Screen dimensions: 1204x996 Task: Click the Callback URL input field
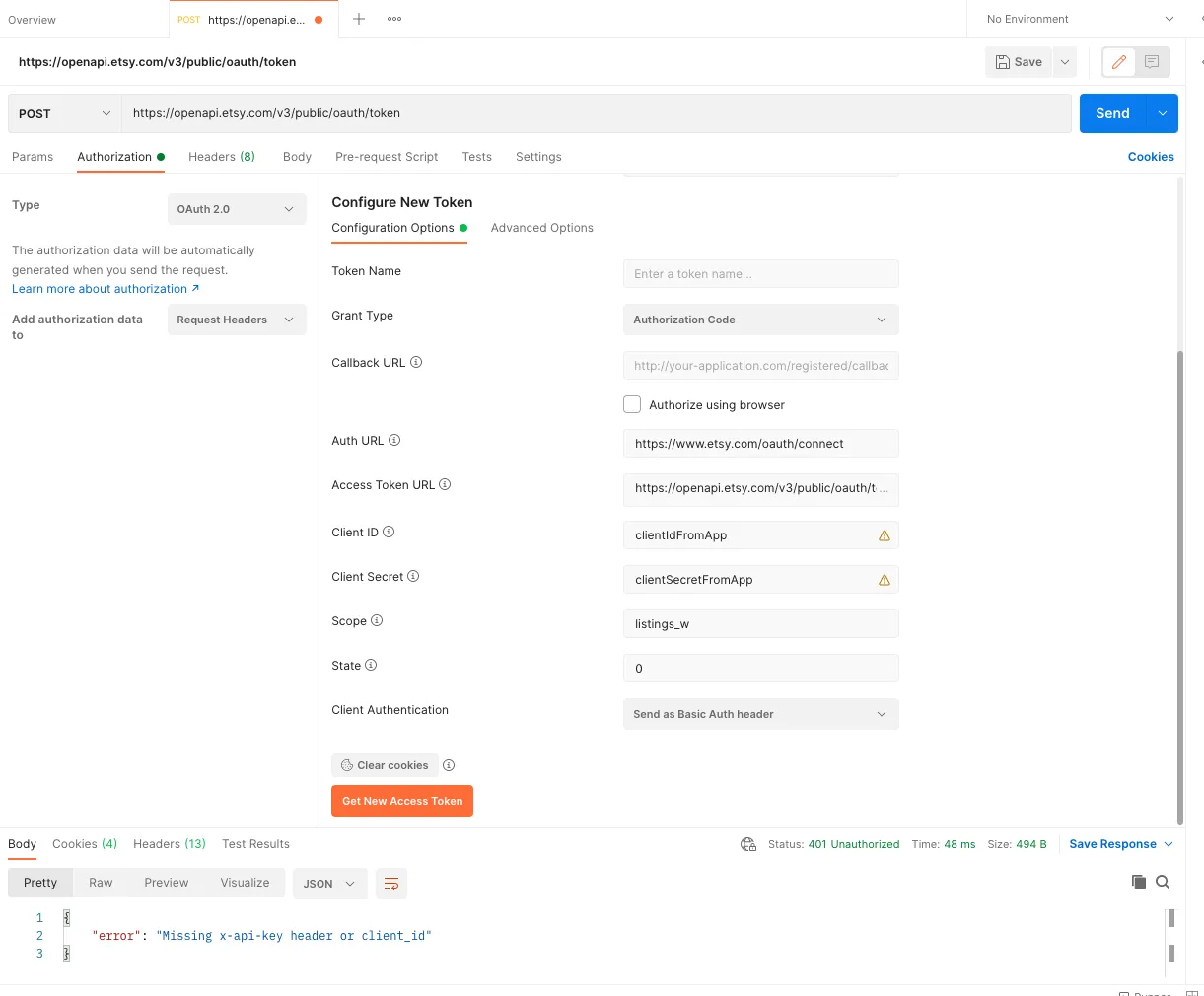point(761,366)
